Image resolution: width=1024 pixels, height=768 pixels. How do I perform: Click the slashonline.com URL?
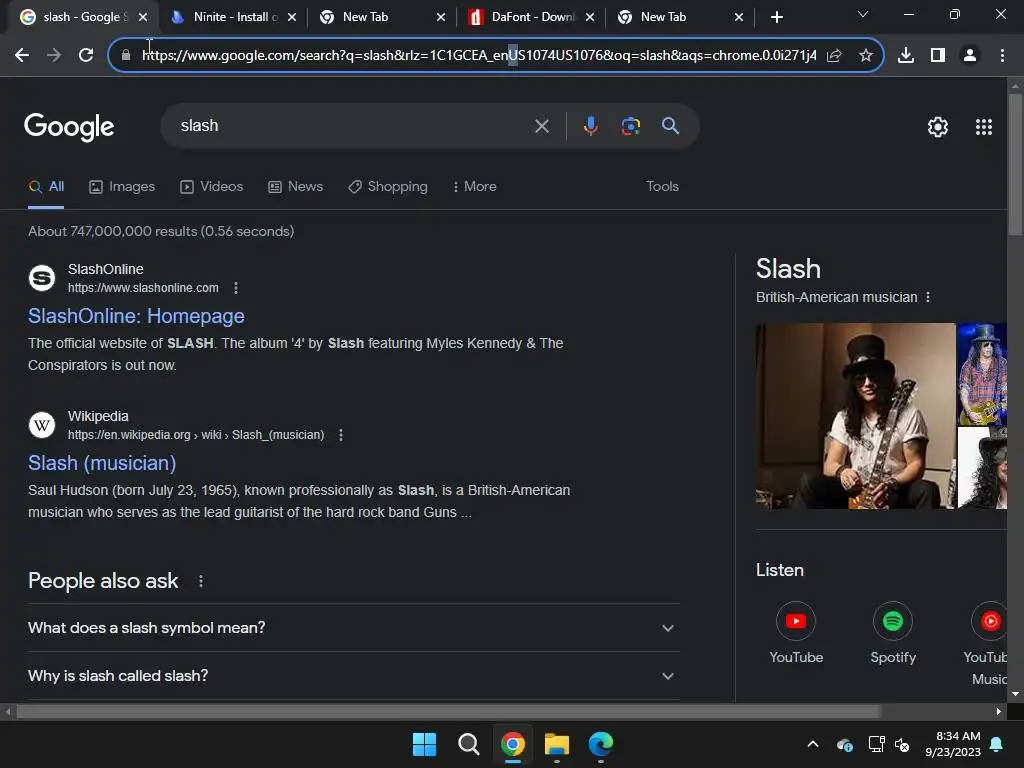pyautogui.click(x=143, y=288)
